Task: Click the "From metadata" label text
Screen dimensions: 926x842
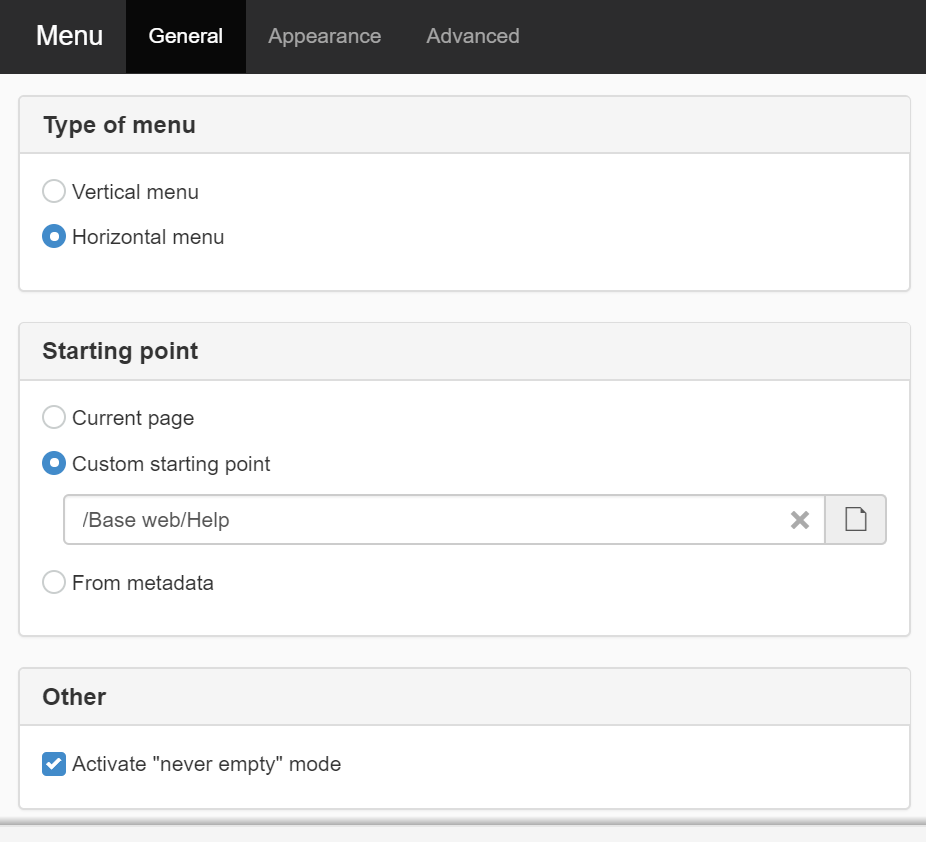Action: (x=143, y=583)
